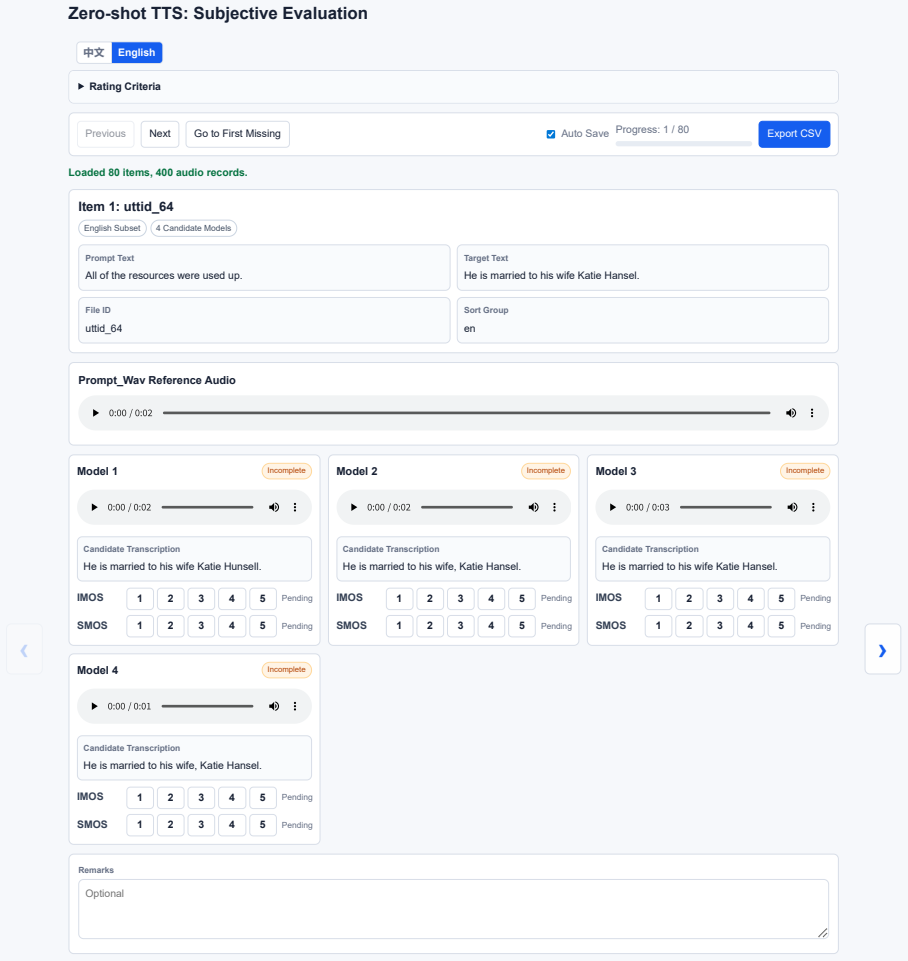Jump to the first missing item
908x961 pixels.
point(238,134)
